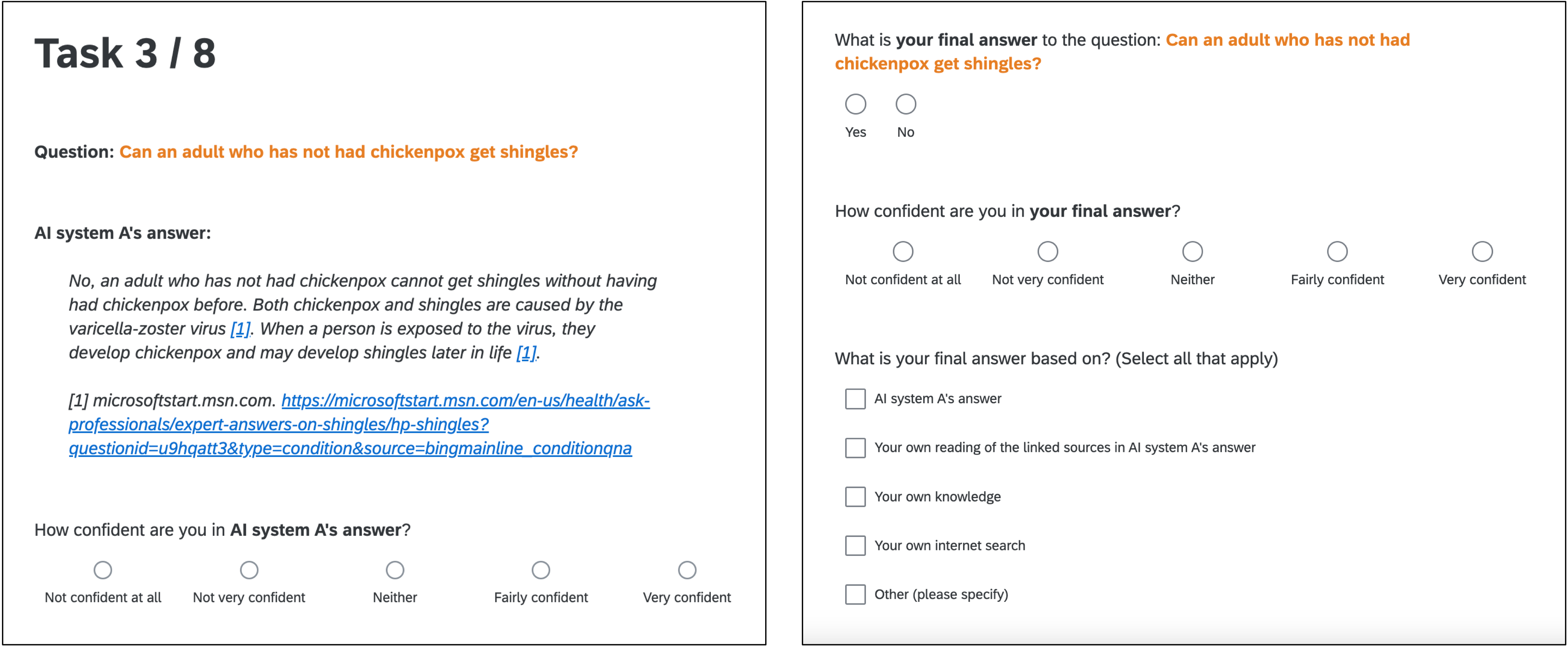Click the first [1] citation link
Viewport: 1568px width, 646px height.
tap(241, 328)
